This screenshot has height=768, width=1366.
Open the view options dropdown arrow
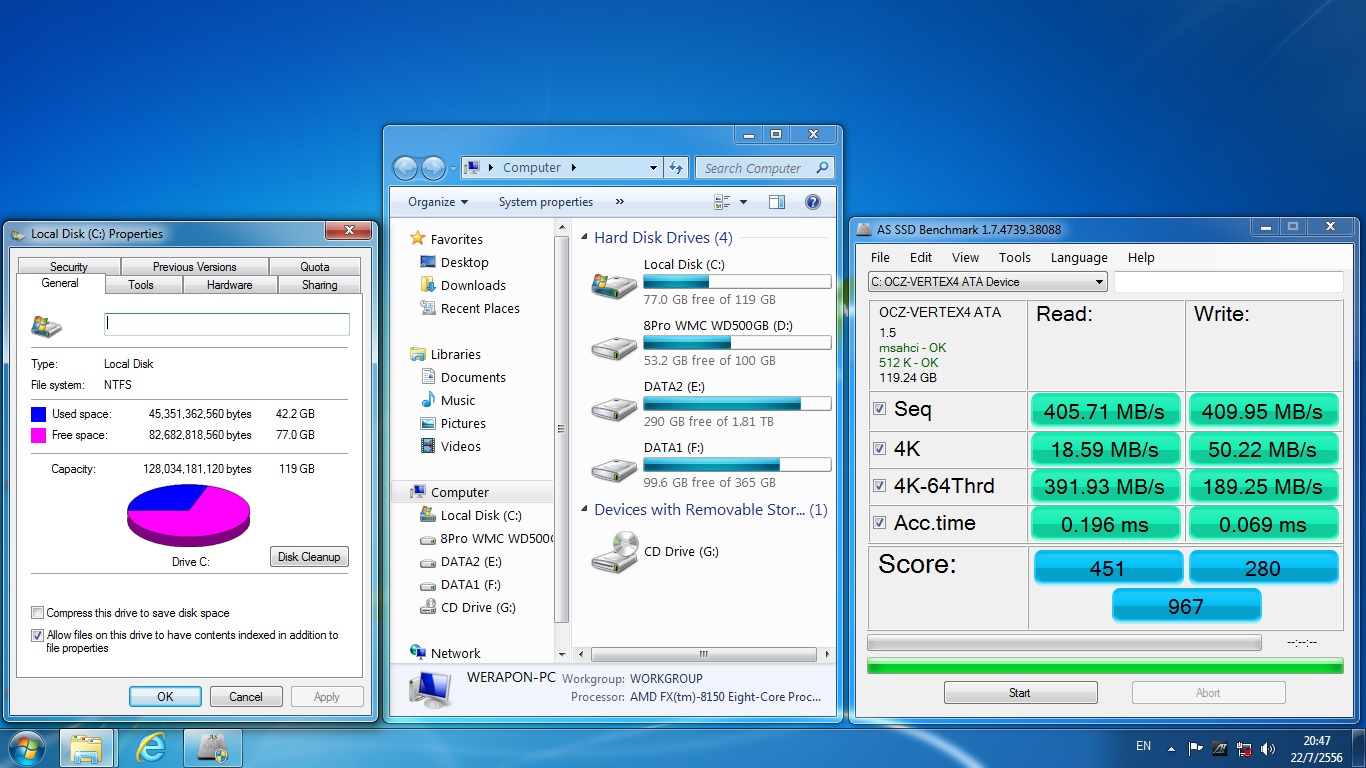(743, 202)
